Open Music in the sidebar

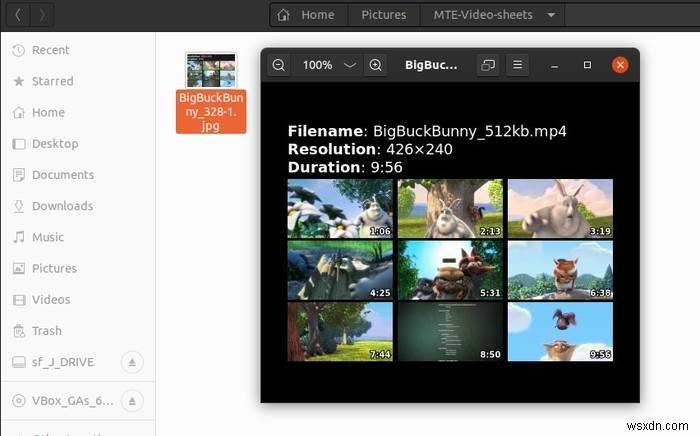tap(78, 237)
